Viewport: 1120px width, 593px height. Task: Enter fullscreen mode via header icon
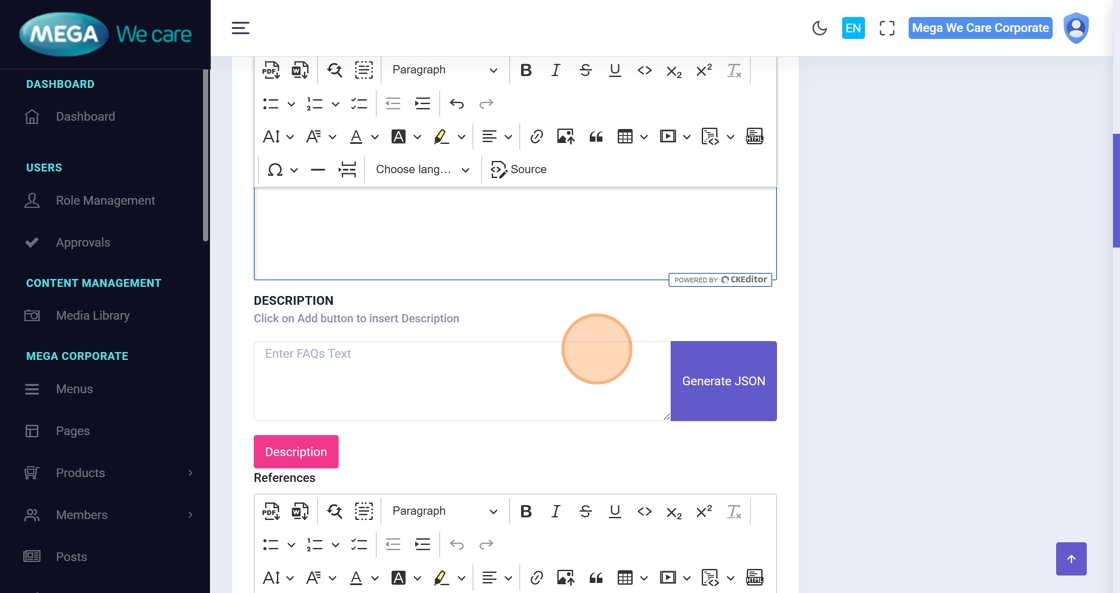[886, 28]
